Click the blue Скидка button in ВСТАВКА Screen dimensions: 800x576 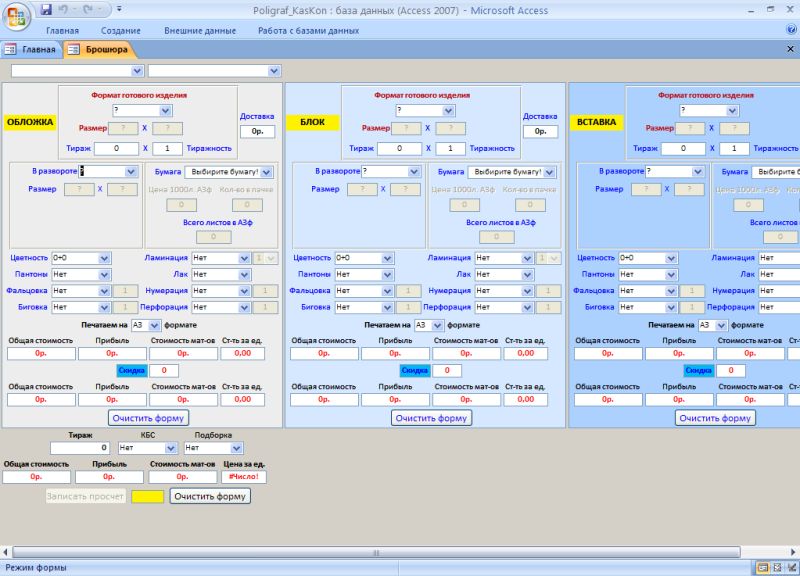pyautogui.click(x=698, y=370)
